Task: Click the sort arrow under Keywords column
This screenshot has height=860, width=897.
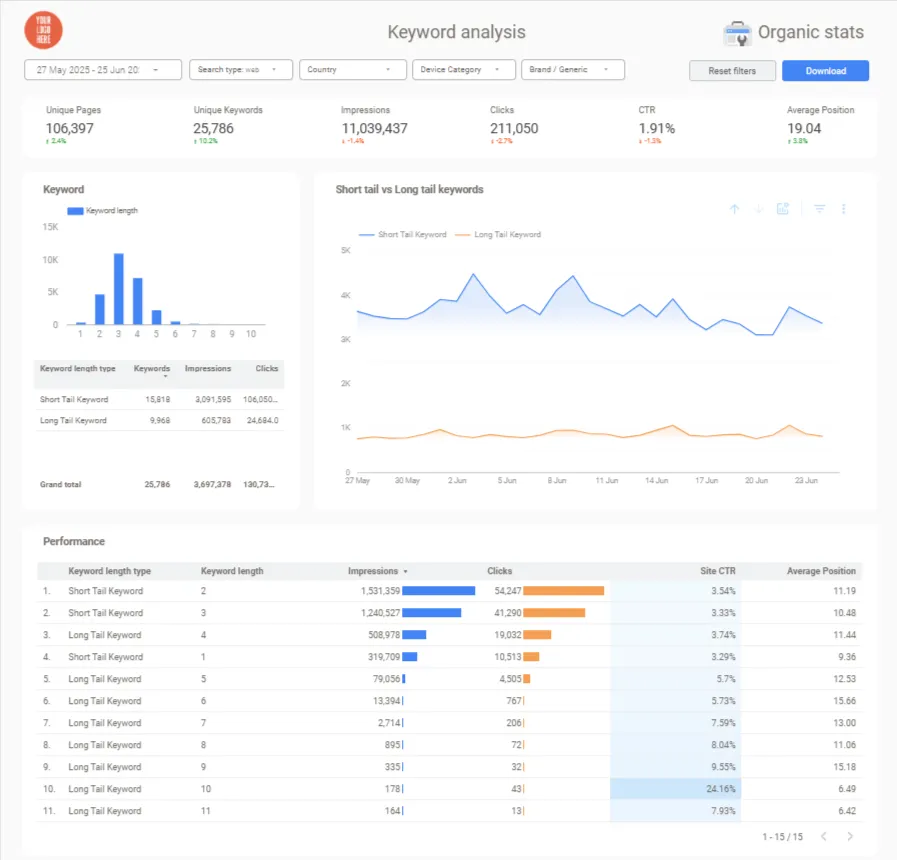Action: [x=165, y=377]
